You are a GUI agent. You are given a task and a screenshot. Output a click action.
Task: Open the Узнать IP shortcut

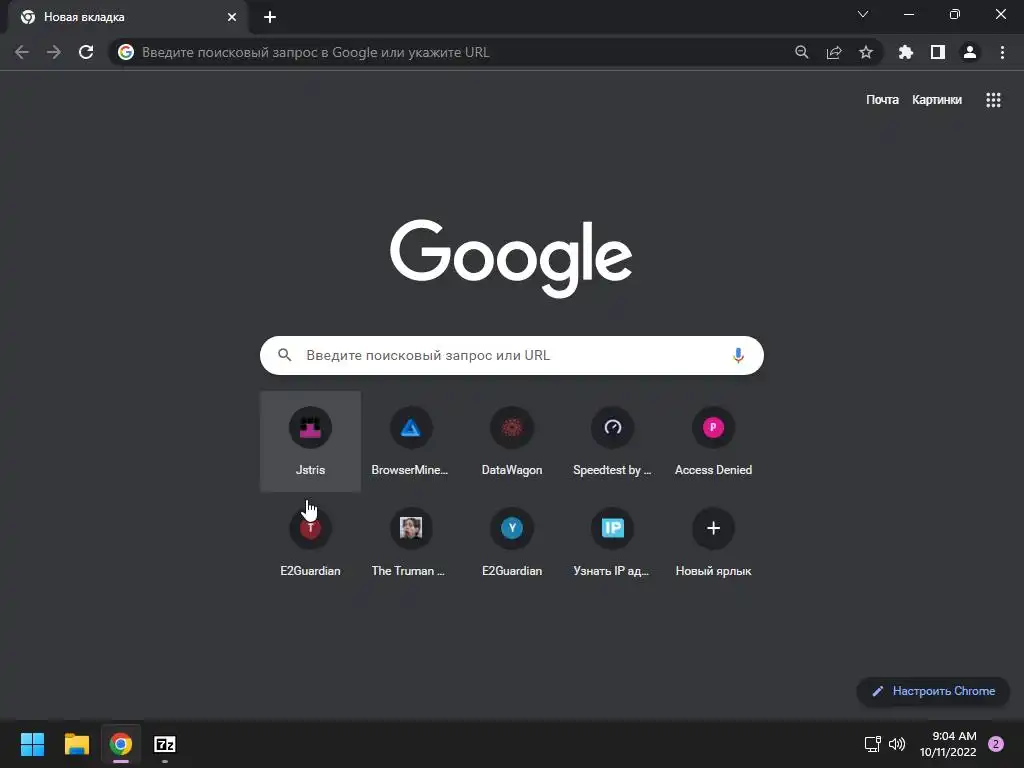click(613, 542)
